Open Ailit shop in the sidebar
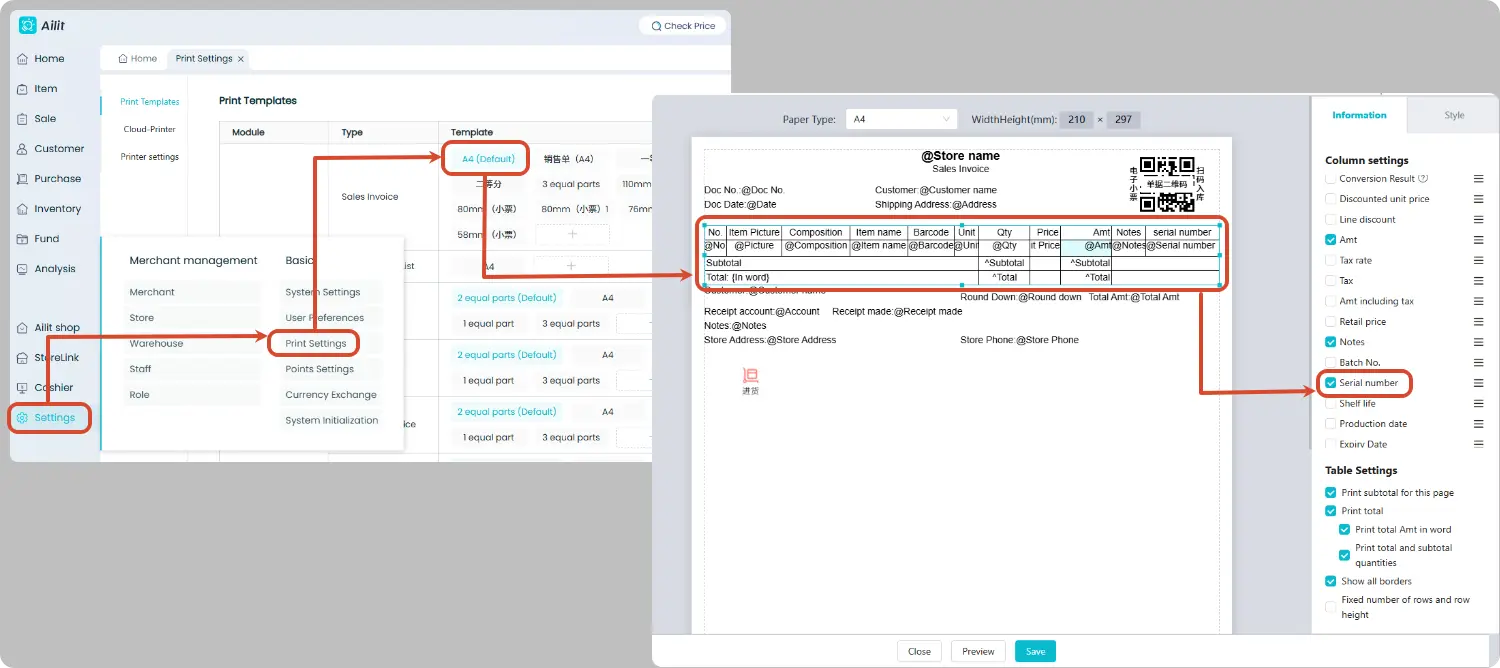1500x668 pixels. (x=49, y=328)
